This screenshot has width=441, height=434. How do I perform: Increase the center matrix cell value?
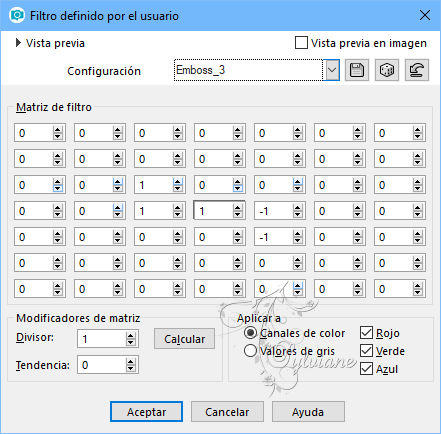(237, 208)
